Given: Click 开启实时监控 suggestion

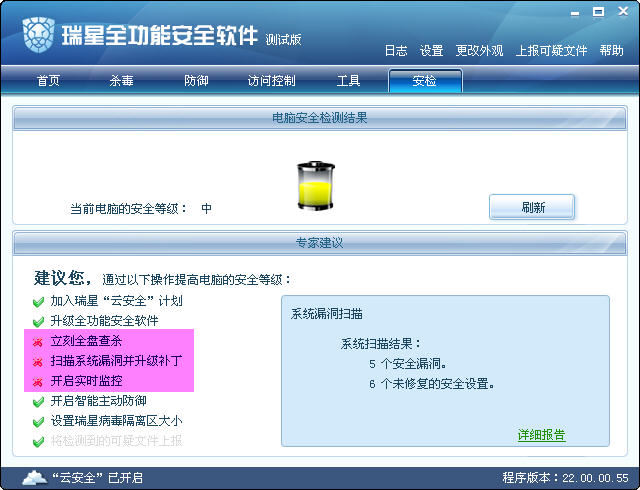Looking at the screenshot, I should (x=86, y=381).
